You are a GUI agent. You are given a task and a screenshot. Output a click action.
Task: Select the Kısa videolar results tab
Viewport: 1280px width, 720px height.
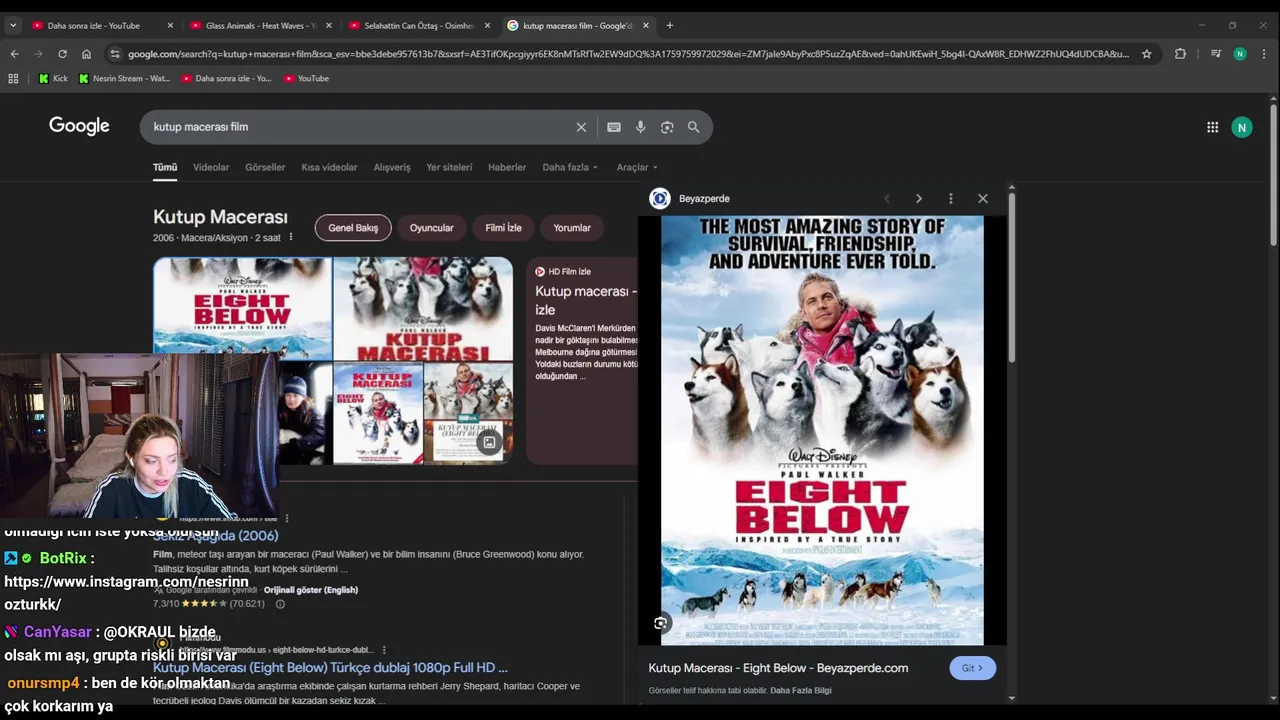(x=329, y=167)
